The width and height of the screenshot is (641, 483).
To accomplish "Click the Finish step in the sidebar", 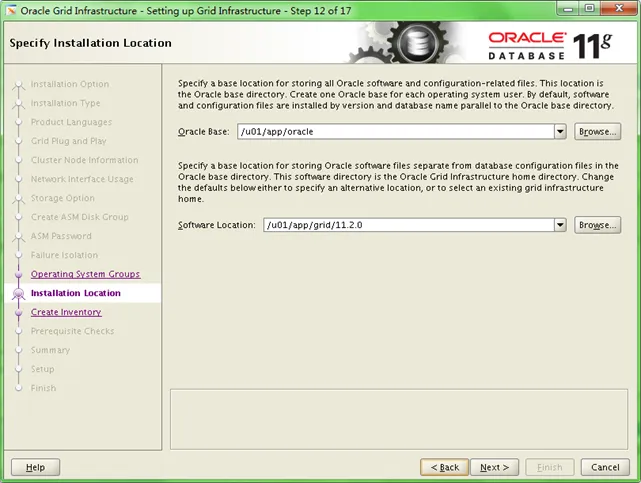I will click(x=43, y=388).
